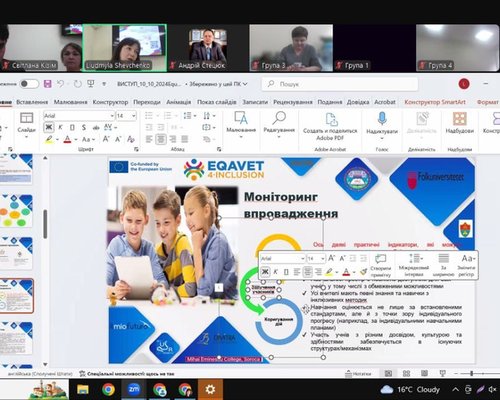Click the Надиктувати microphone button

382,126
